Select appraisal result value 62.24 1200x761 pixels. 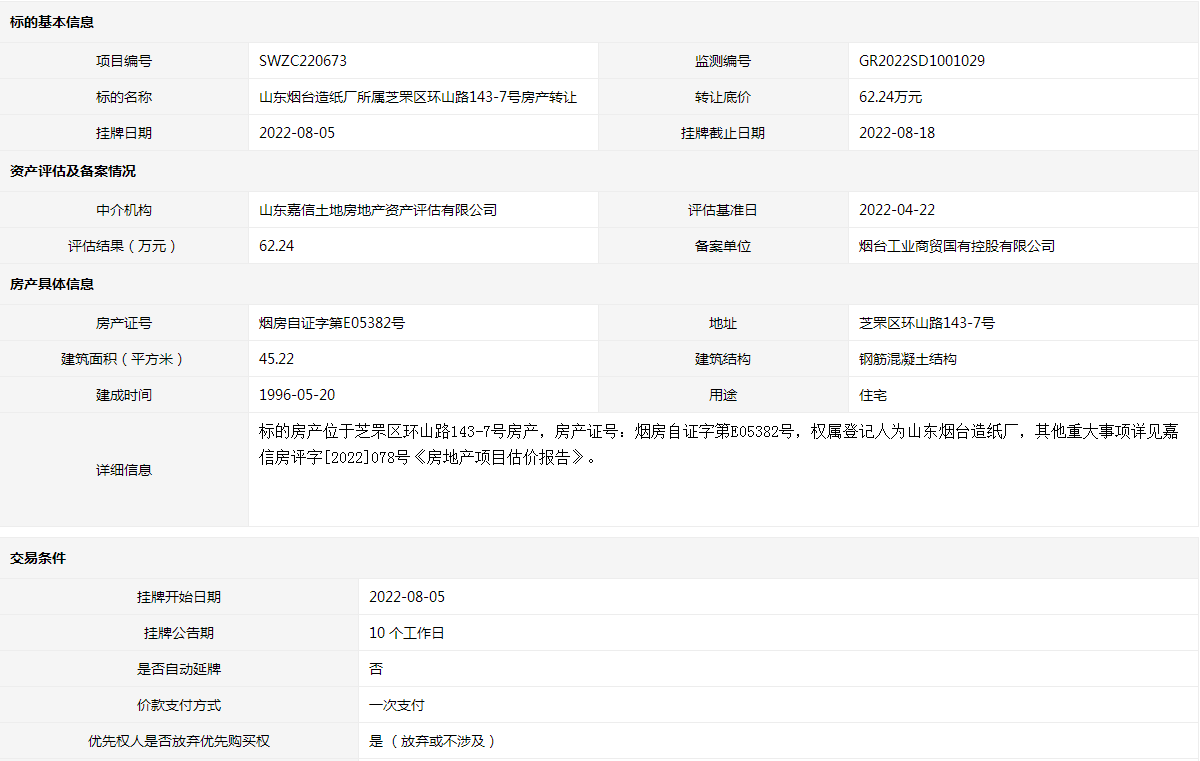click(x=276, y=246)
